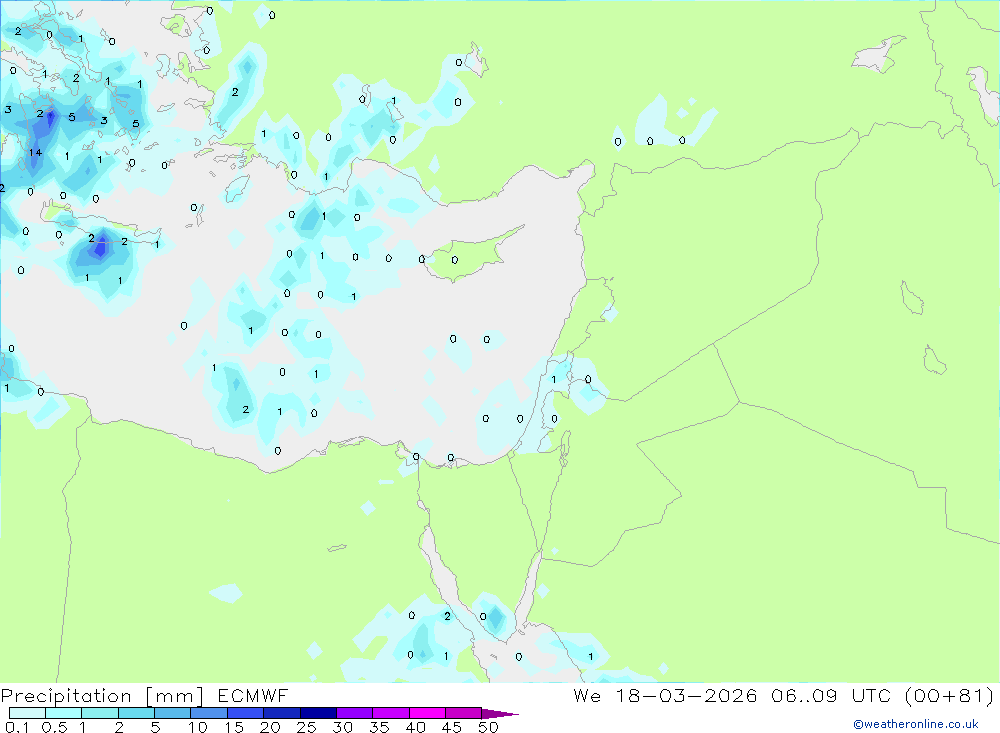Select the 5–10 mm legend color

point(172,713)
